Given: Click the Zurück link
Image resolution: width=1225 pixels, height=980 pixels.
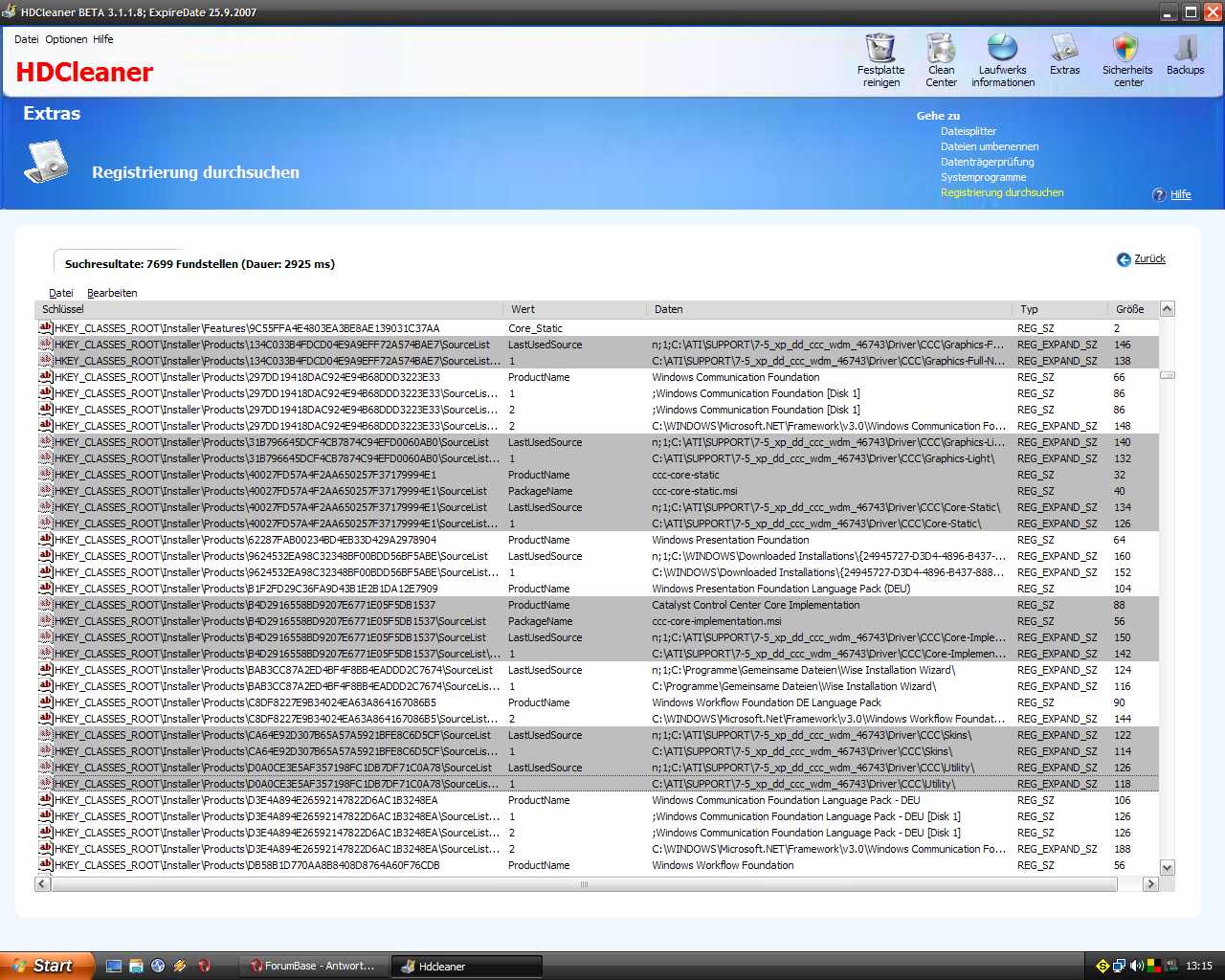Looking at the screenshot, I should (x=1149, y=258).
